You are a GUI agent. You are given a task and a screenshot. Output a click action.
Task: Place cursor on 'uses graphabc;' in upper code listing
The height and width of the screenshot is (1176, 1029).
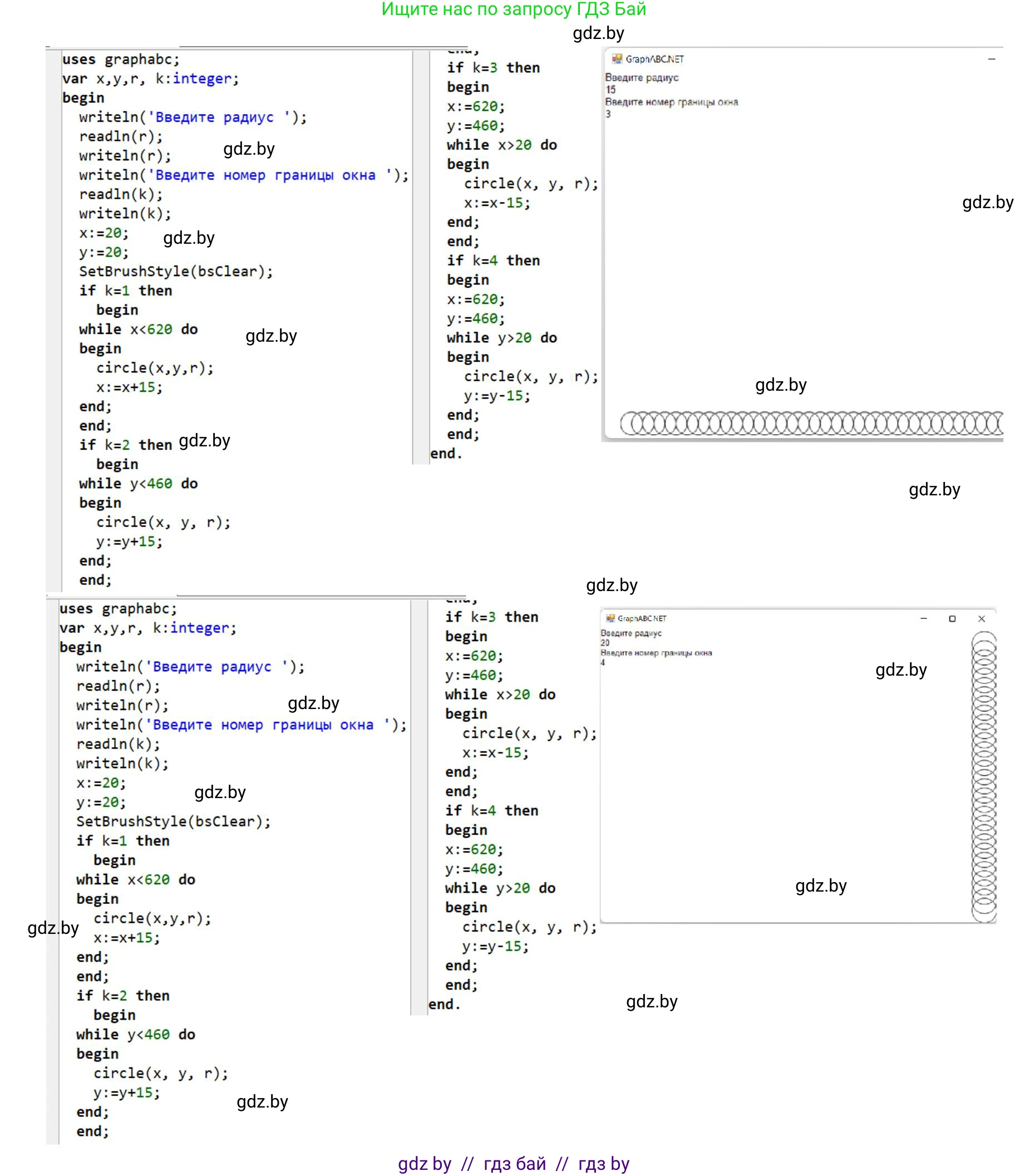121,60
